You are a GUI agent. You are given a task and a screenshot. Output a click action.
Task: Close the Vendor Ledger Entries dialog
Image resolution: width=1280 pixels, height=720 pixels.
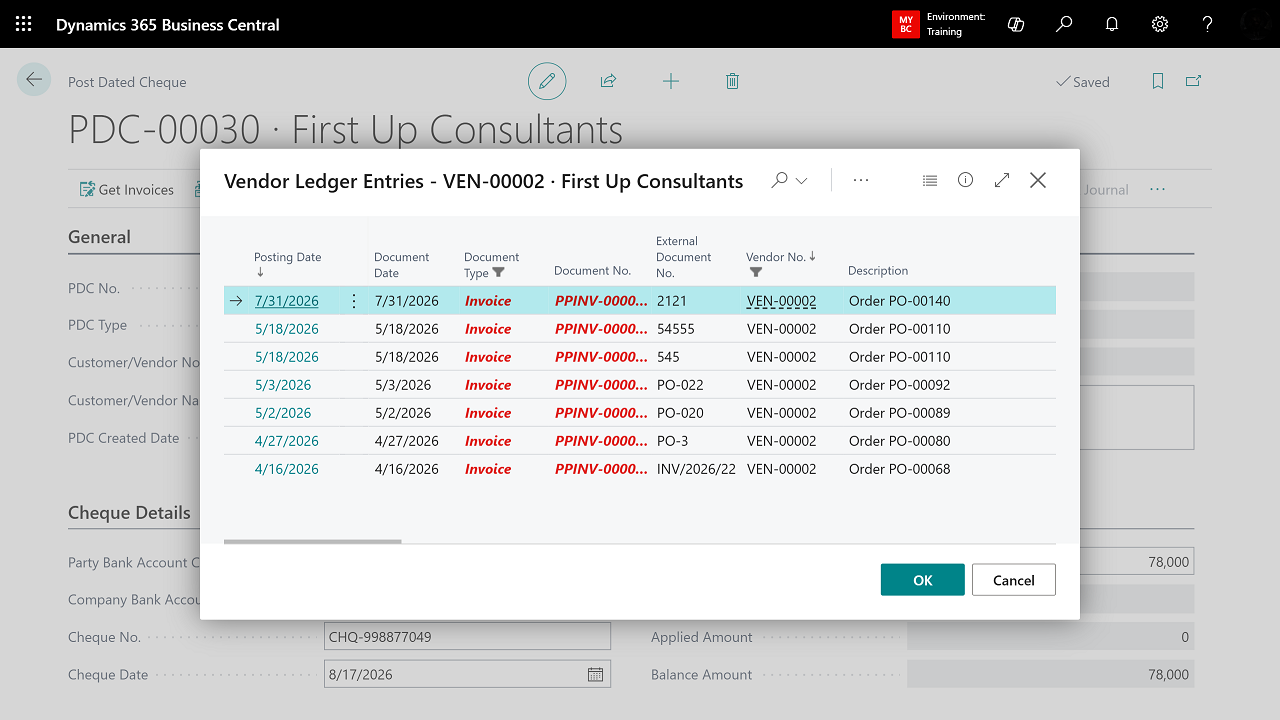pyautogui.click(x=1038, y=180)
